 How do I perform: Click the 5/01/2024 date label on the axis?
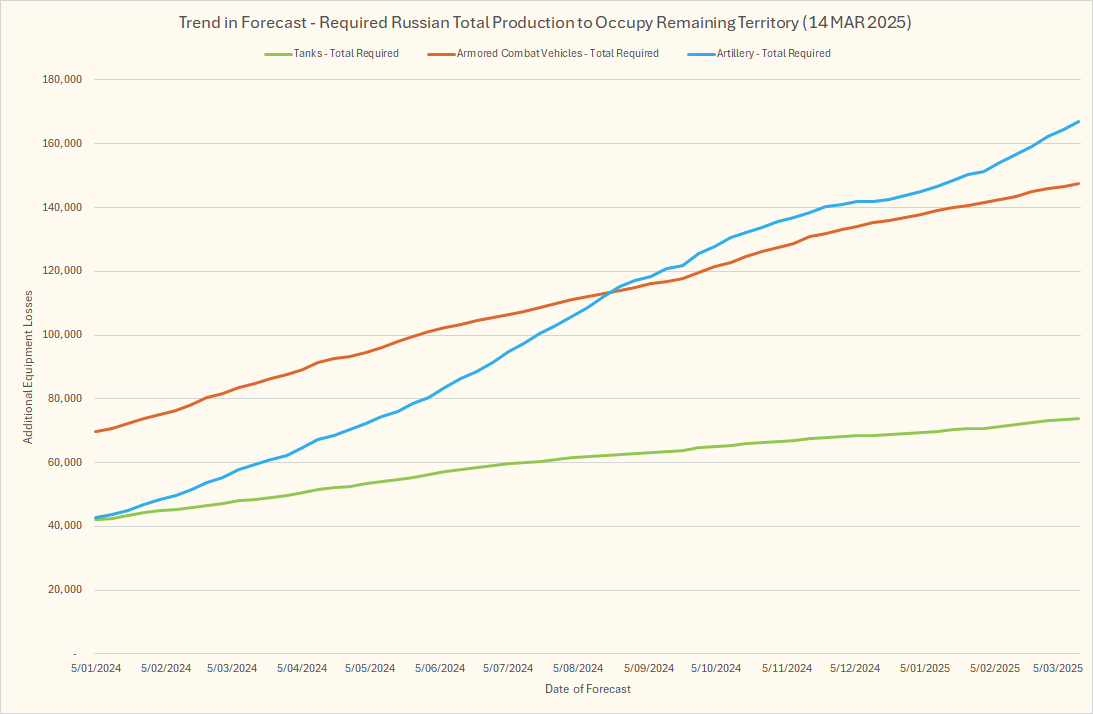[96, 668]
